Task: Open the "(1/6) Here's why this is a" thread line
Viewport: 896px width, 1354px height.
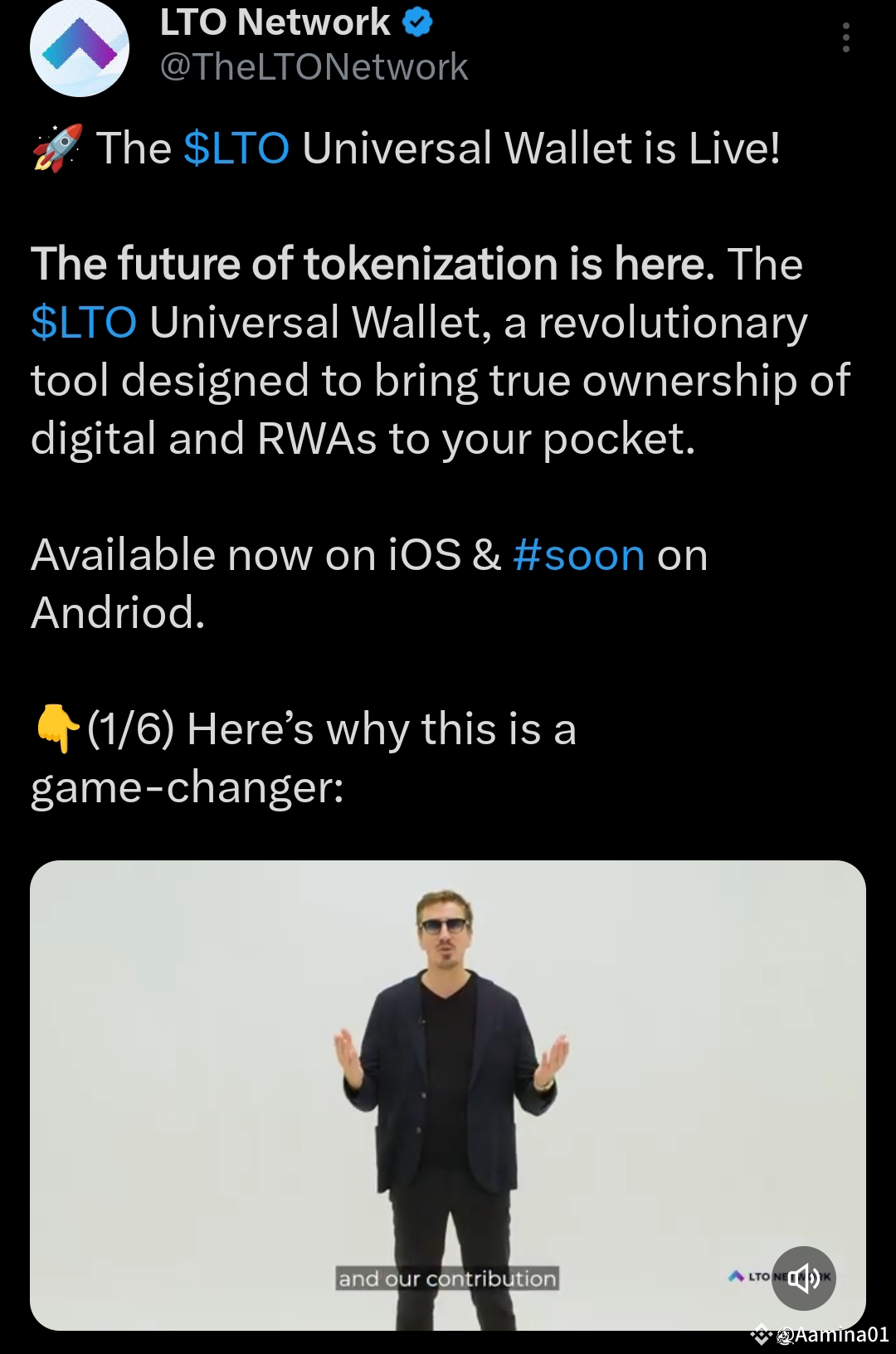Action: pyautogui.click(x=304, y=729)
